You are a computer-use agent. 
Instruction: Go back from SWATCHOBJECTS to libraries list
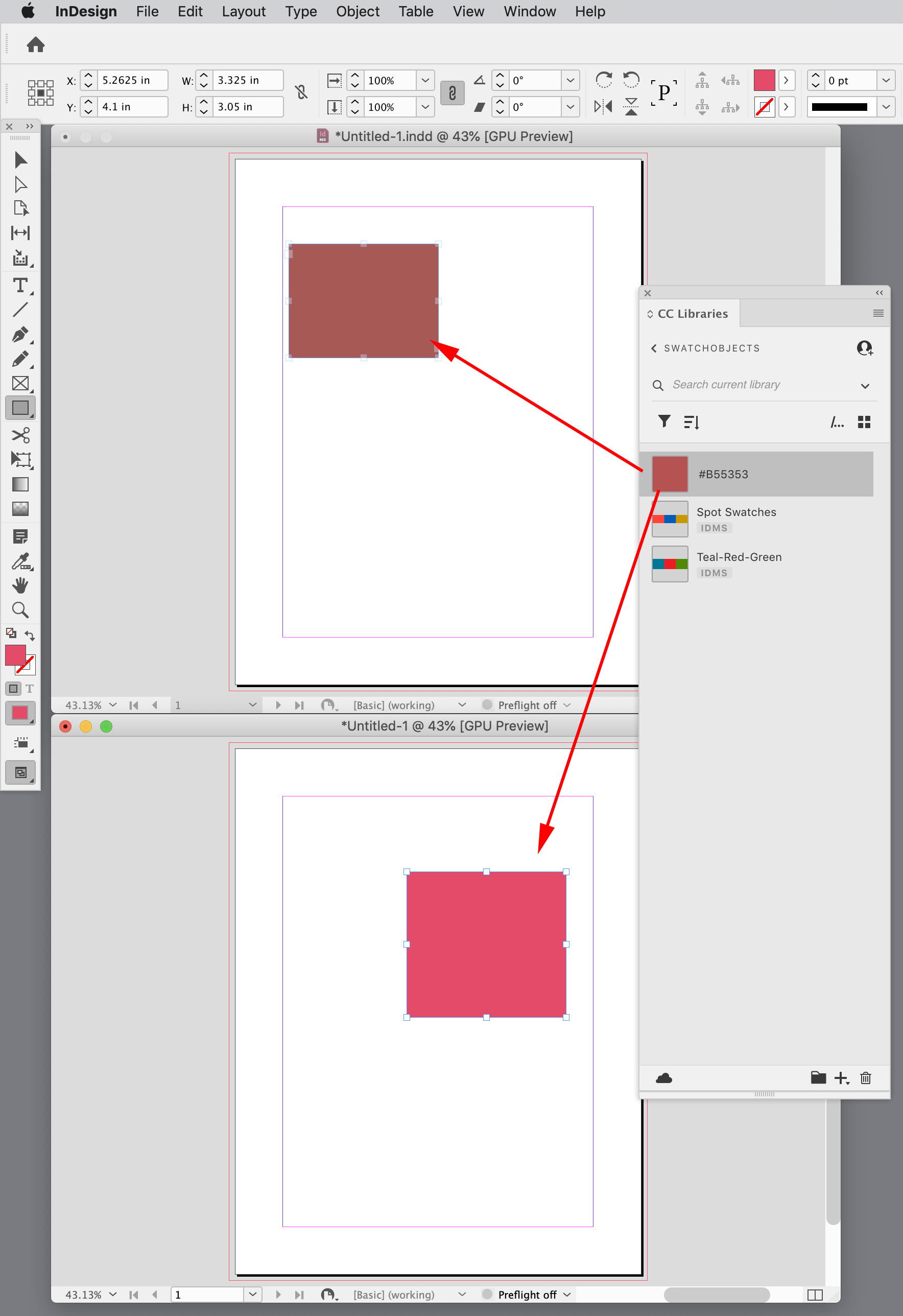click(x=654, y=348)
